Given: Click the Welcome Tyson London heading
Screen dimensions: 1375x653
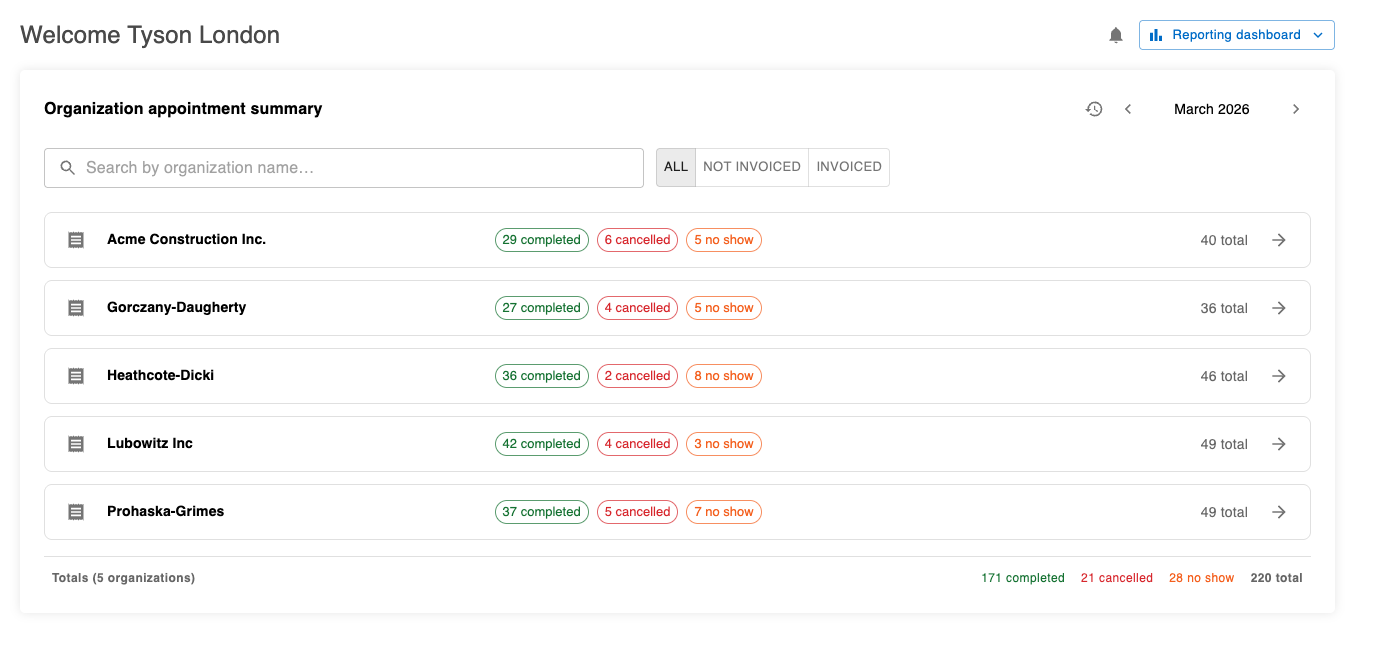Looking at the screenshot, I should coord(150,35).
